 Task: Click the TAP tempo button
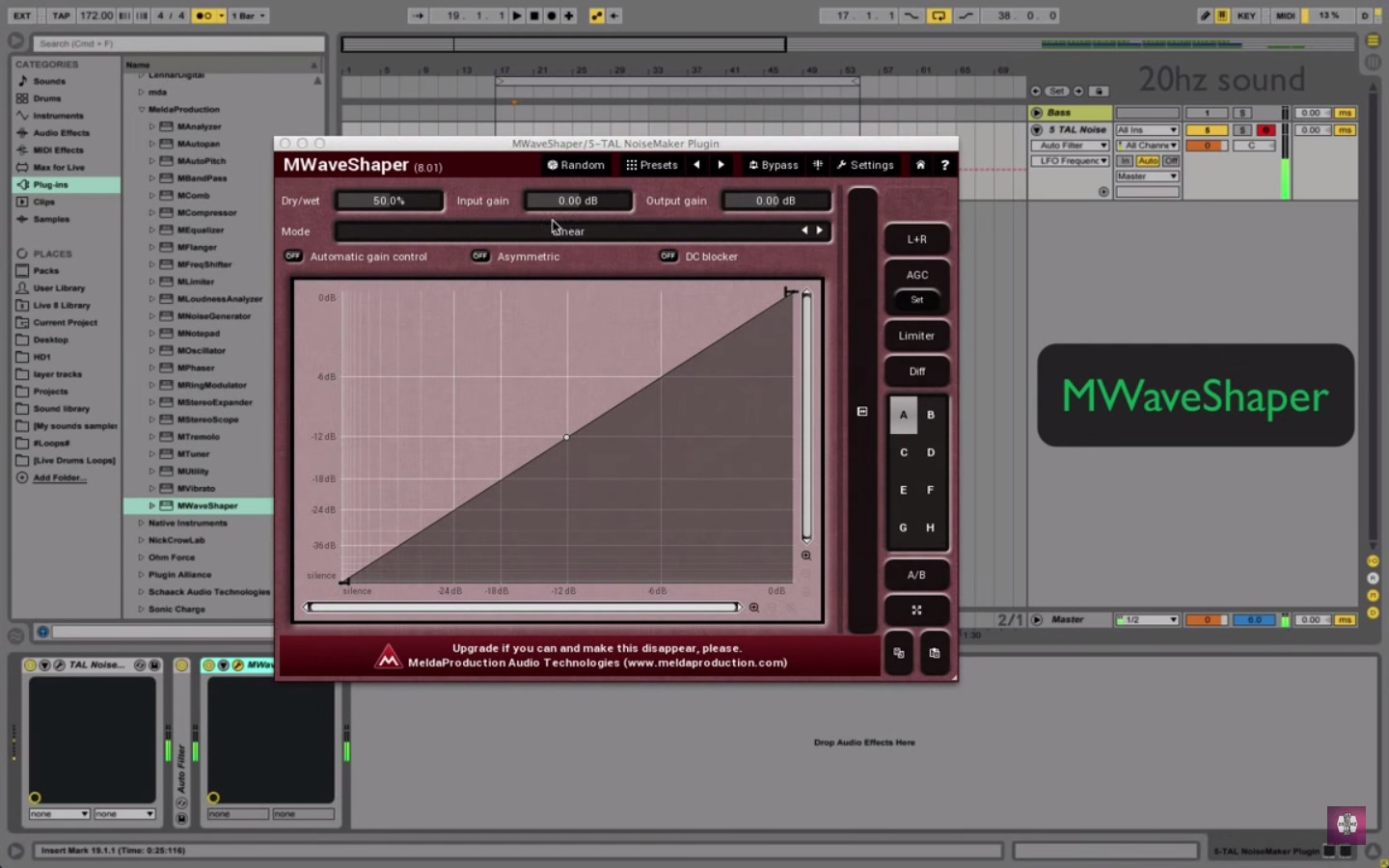(61, 15)
